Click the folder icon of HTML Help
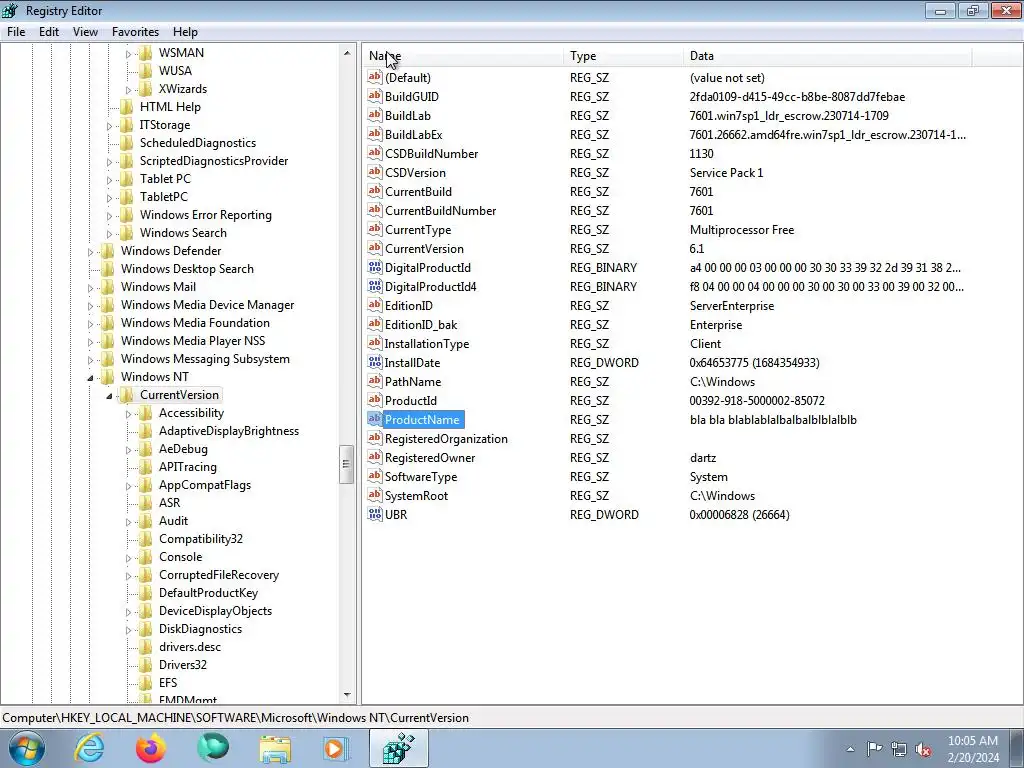This screenshot has width=1024, height=768. point(127,106)
